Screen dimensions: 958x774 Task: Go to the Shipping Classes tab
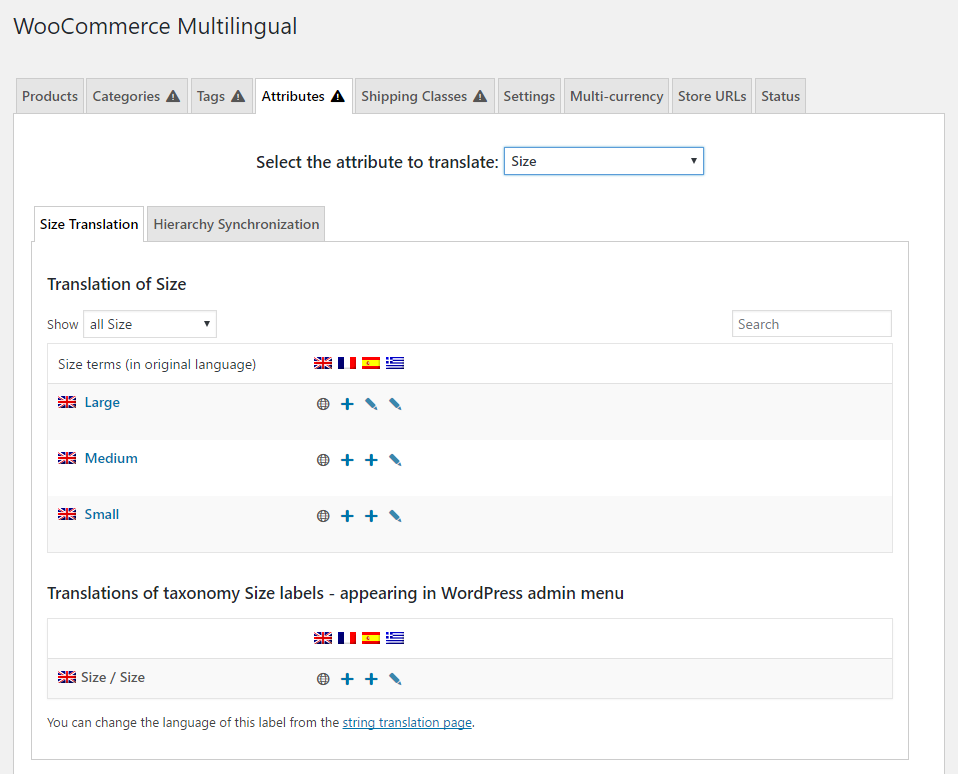424,96
